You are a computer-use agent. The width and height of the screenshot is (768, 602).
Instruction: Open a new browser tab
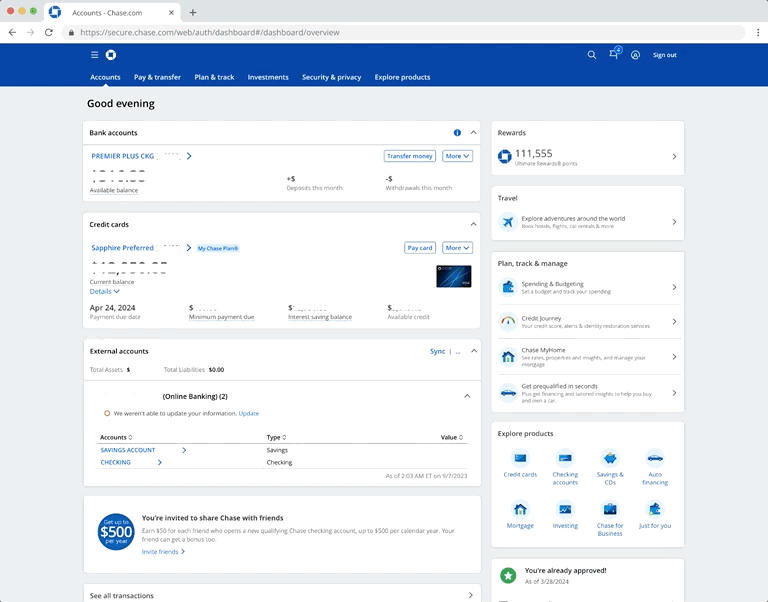[192, 13]
